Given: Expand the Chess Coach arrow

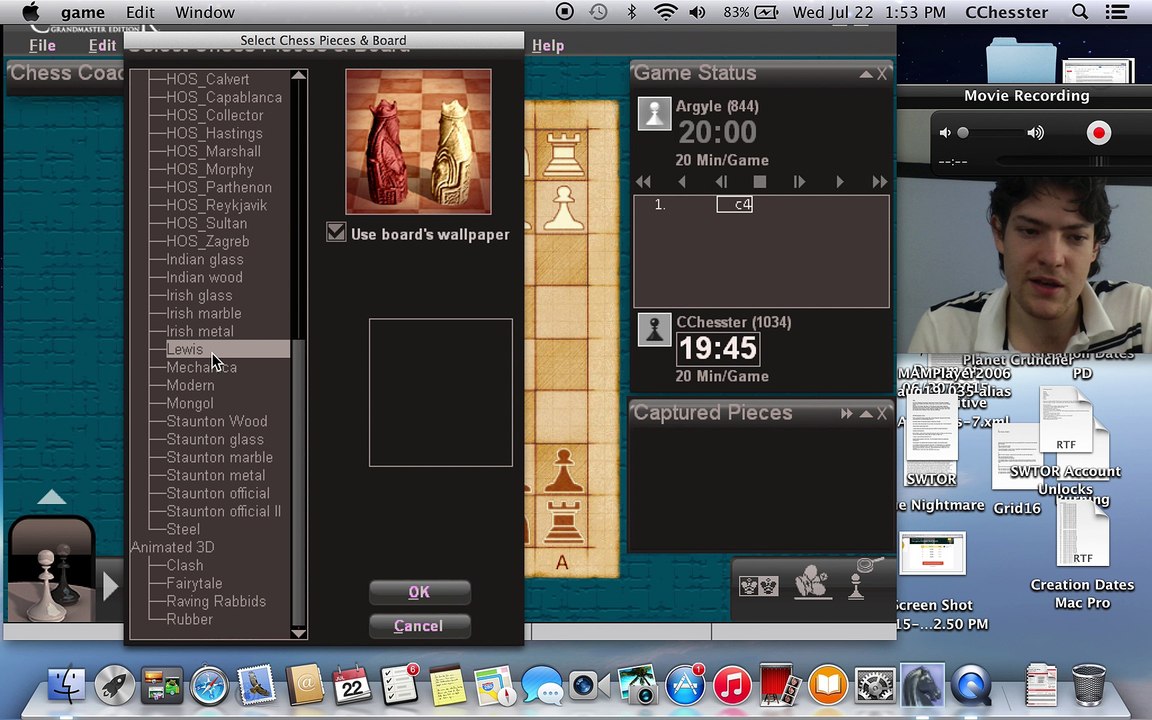Looking at the screenshot, I should coord(51,497).
